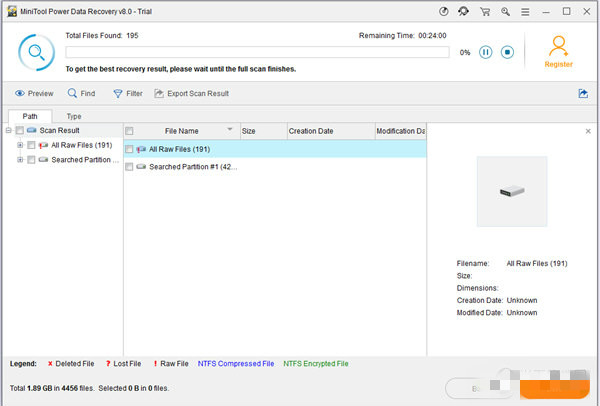Expand All Raw Files tree node
This screenshot has height=406, width=600.
[x=20, y=145]
